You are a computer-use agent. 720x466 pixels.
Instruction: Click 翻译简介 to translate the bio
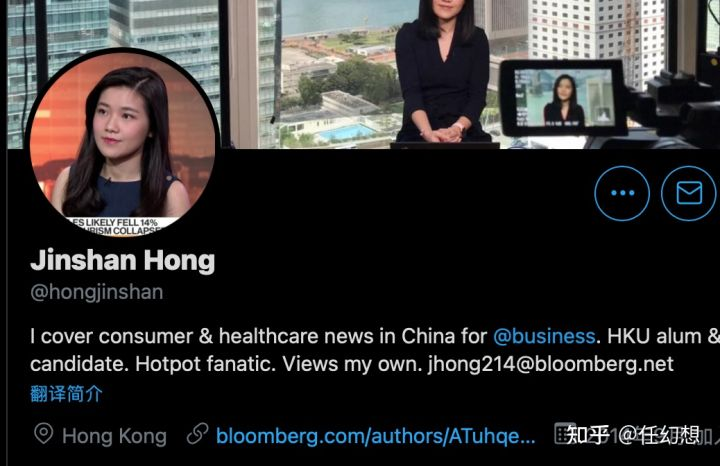coord(67,394)
